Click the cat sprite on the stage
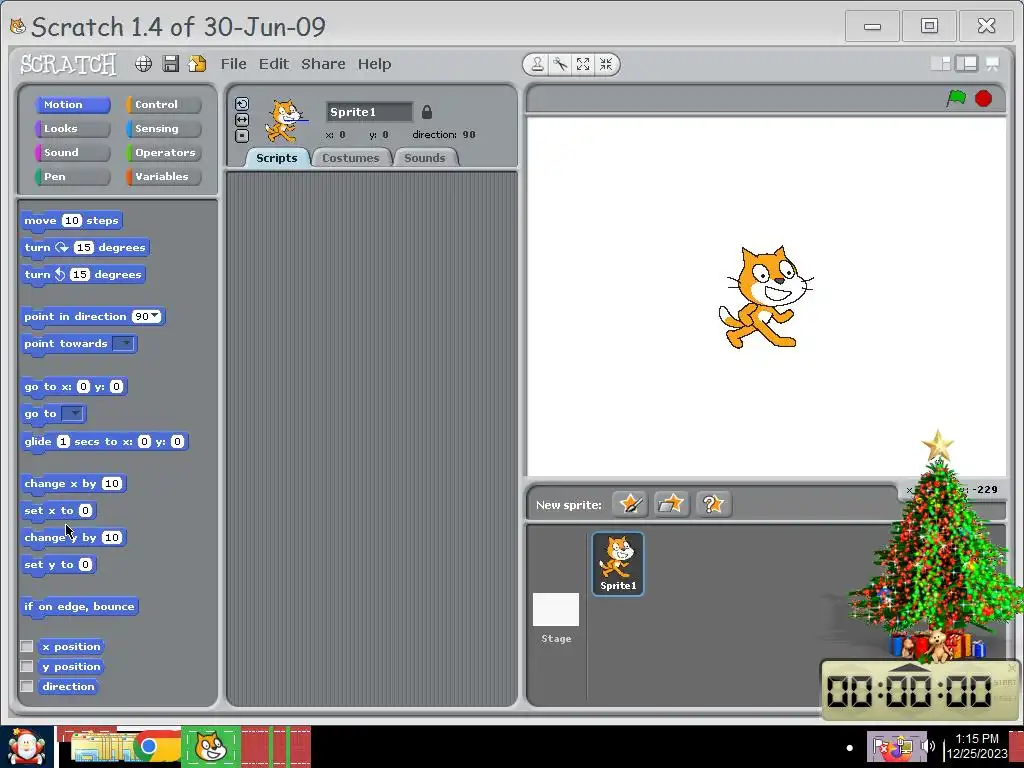The image size is (1024, 768). 765,297
